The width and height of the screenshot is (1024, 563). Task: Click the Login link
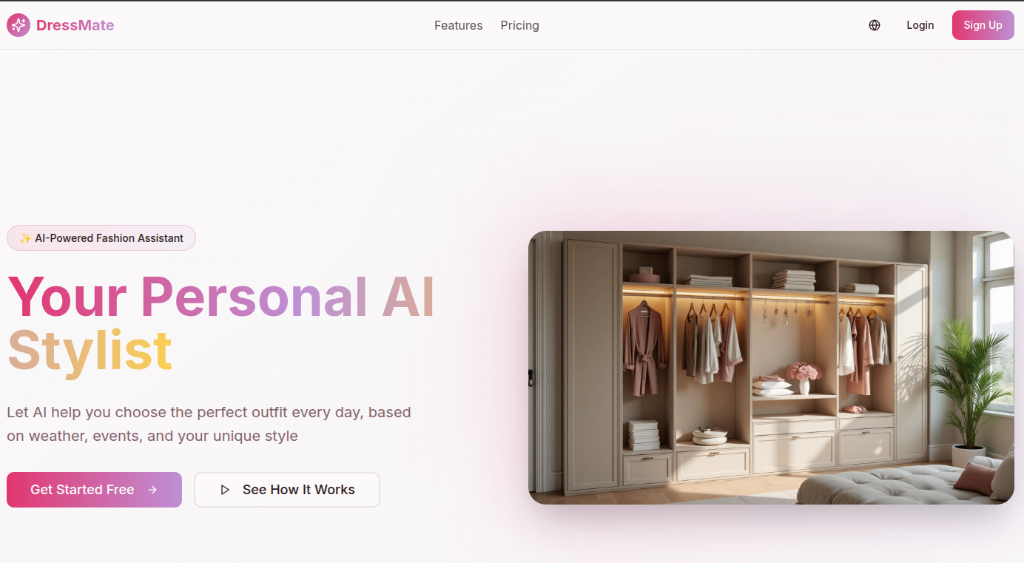[x=920, y=25]
